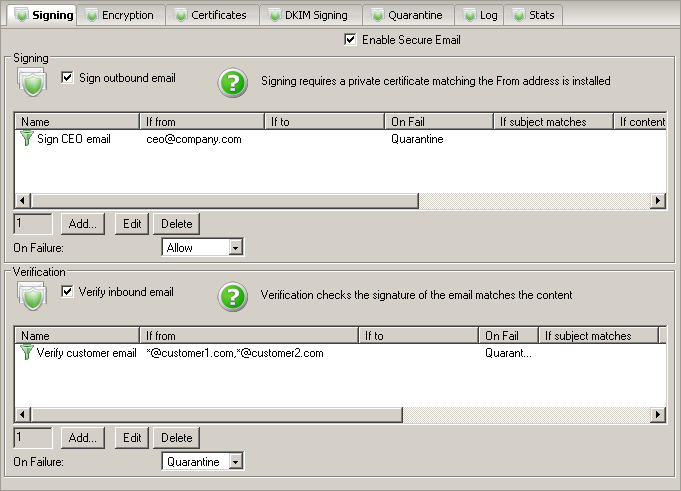Image resolution: width=681 pixels, height=491 pixels.
Task: Open the Certificates tab
Action: coord(212,15)
